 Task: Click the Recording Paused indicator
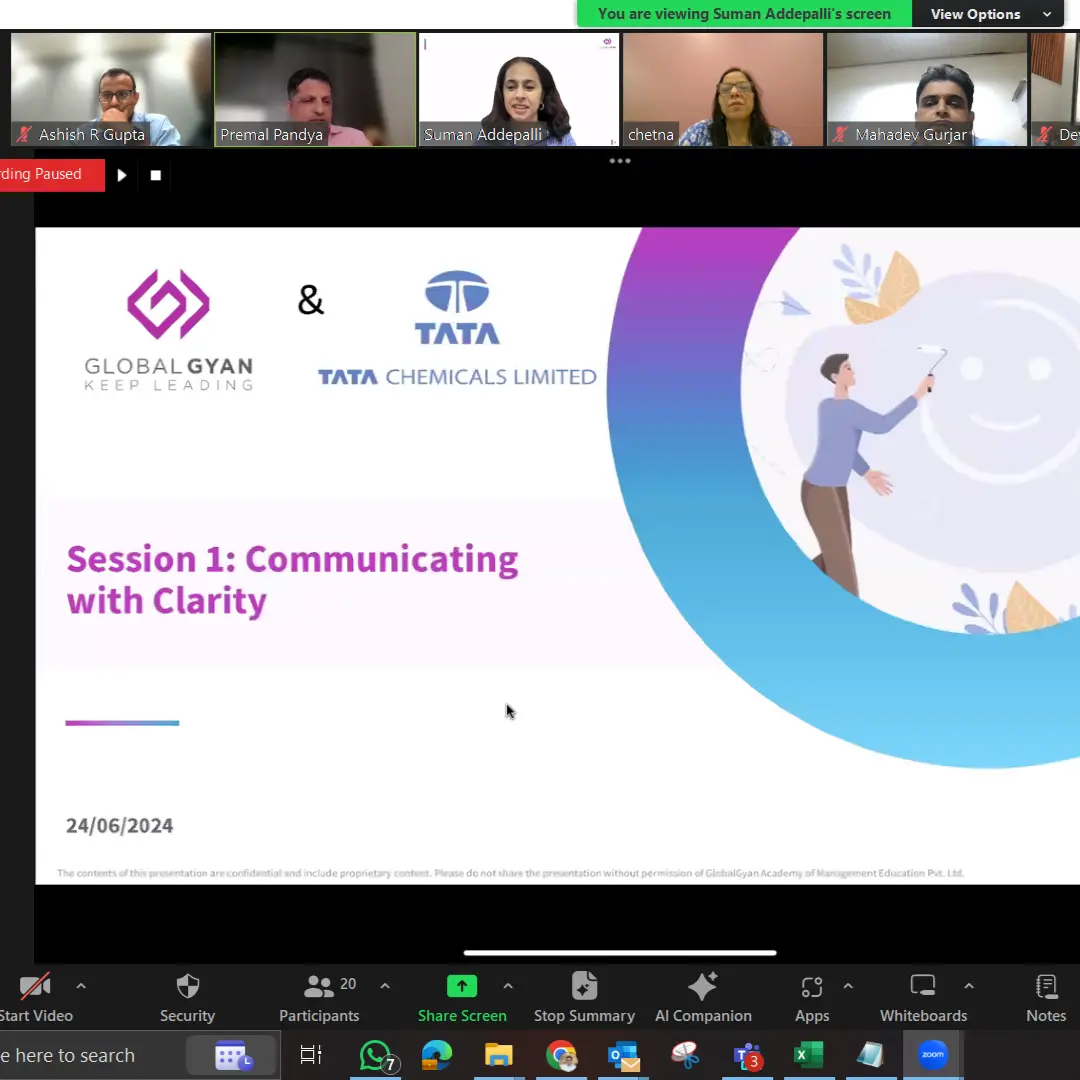pyautogui.click(x=52, y=175)
